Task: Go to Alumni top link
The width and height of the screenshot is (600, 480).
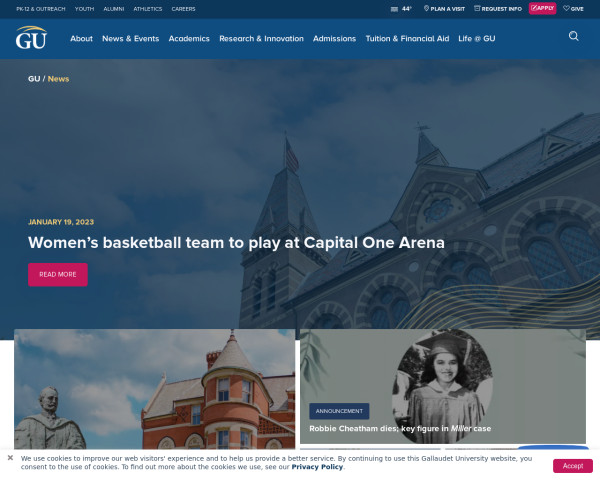Action: pos(114,9)
